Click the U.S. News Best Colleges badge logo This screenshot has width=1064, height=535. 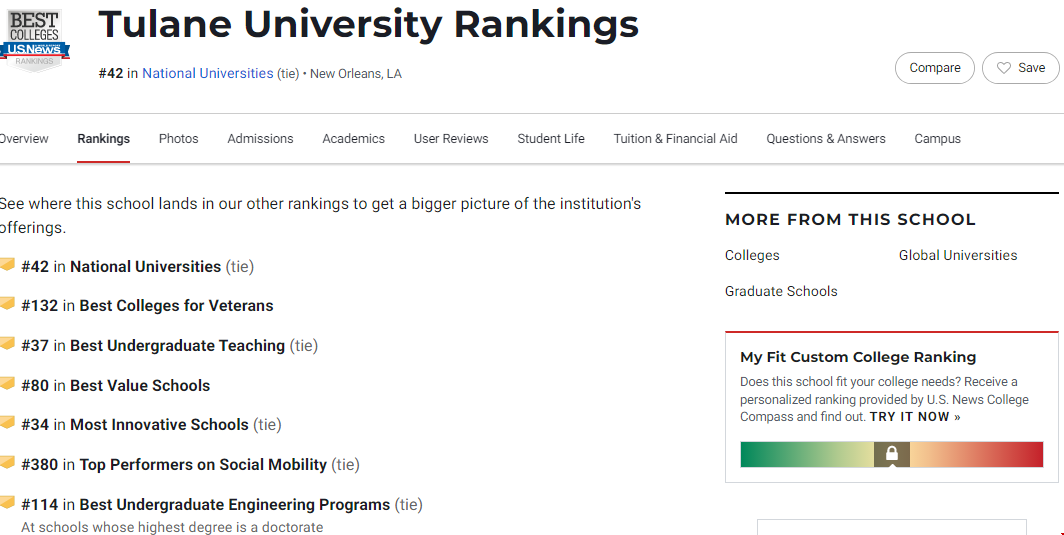35,40
